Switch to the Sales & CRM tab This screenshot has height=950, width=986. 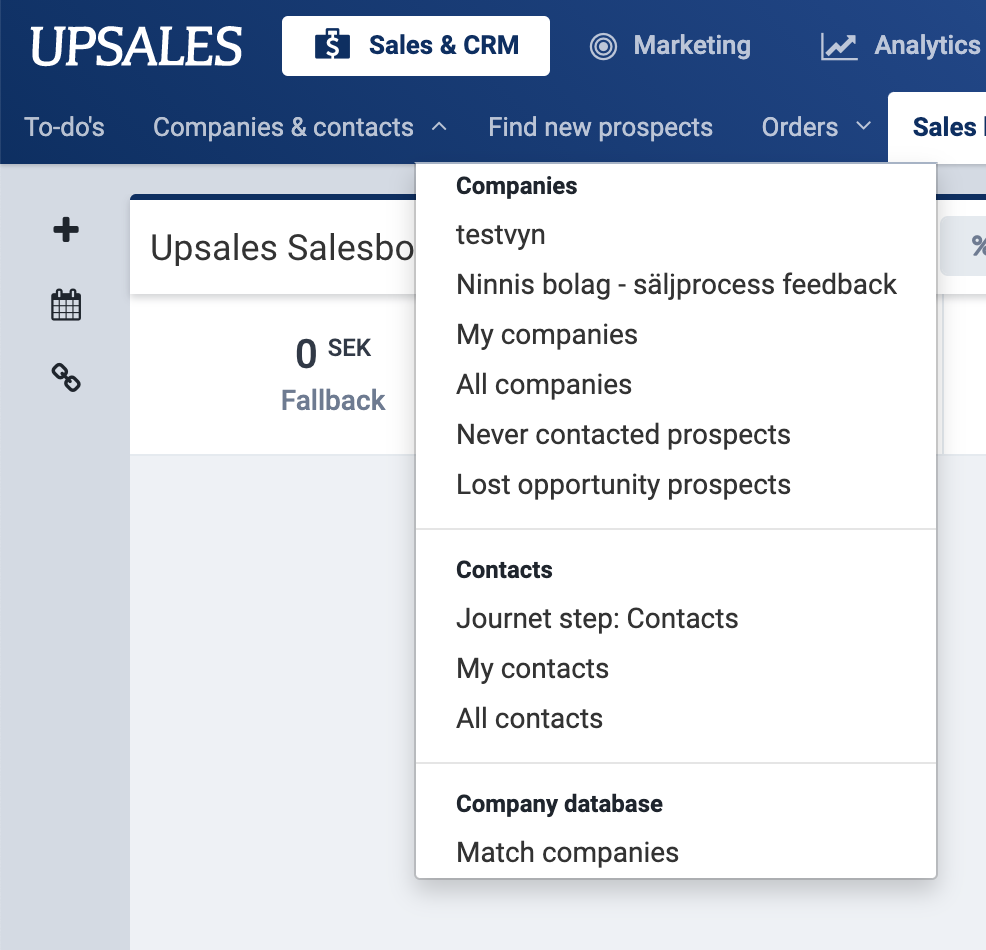click(x=416, y=46)
